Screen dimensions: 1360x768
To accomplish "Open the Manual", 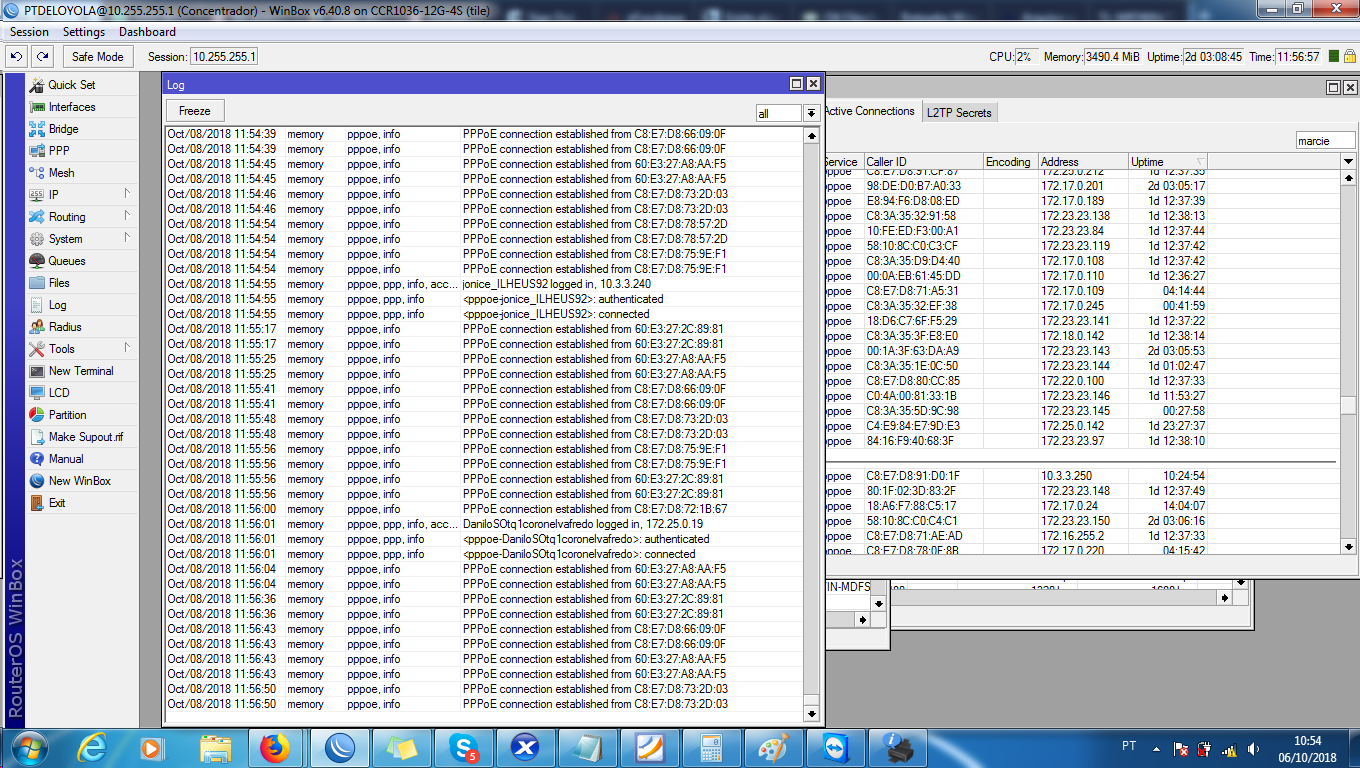I will [66, 459].
